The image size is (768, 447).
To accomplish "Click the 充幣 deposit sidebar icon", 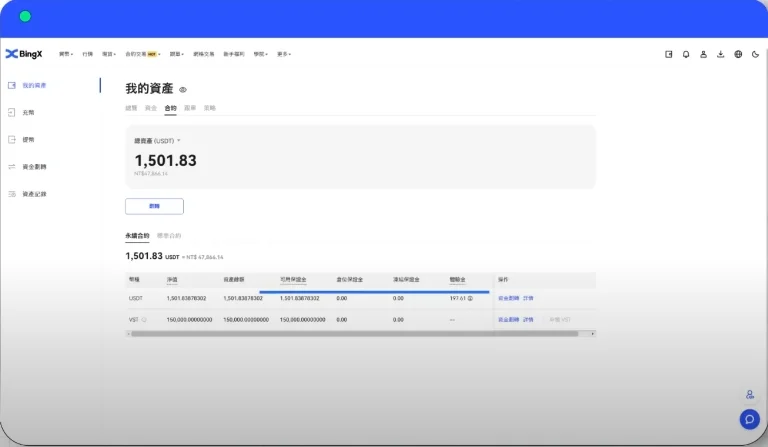I will click(x=12, y=113).
